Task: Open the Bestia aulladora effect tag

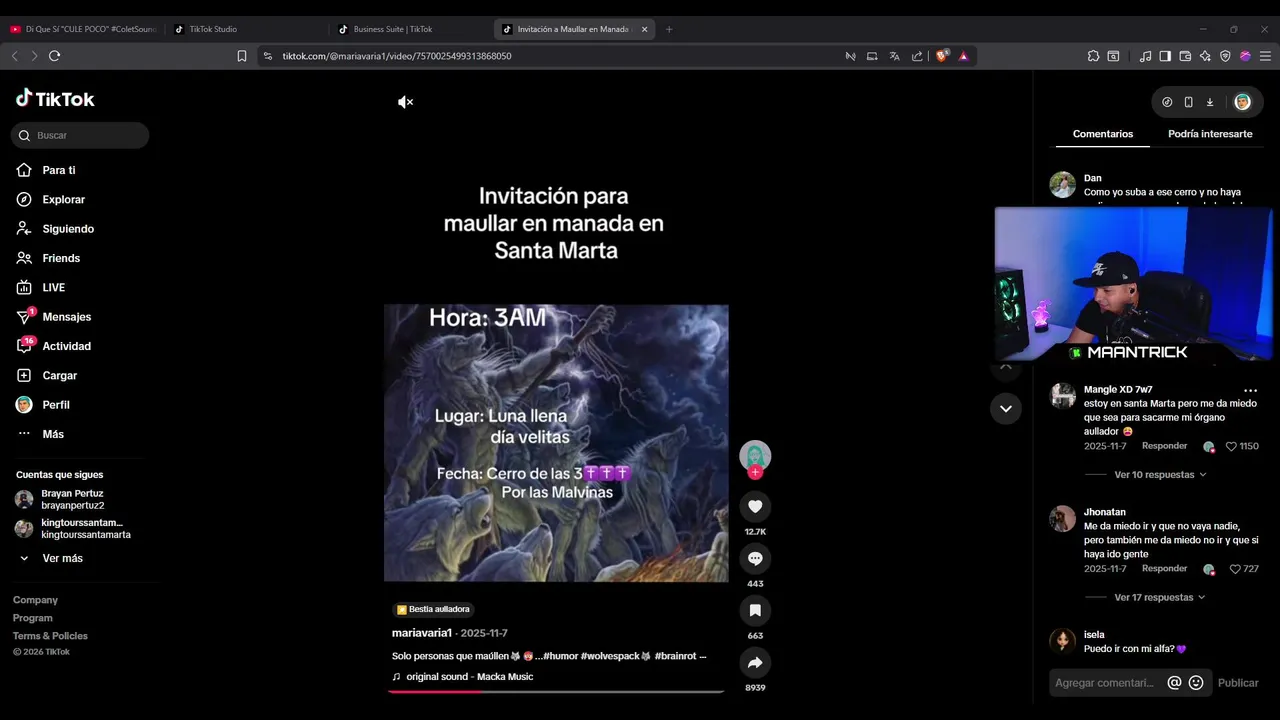Action: click(433, 609)
